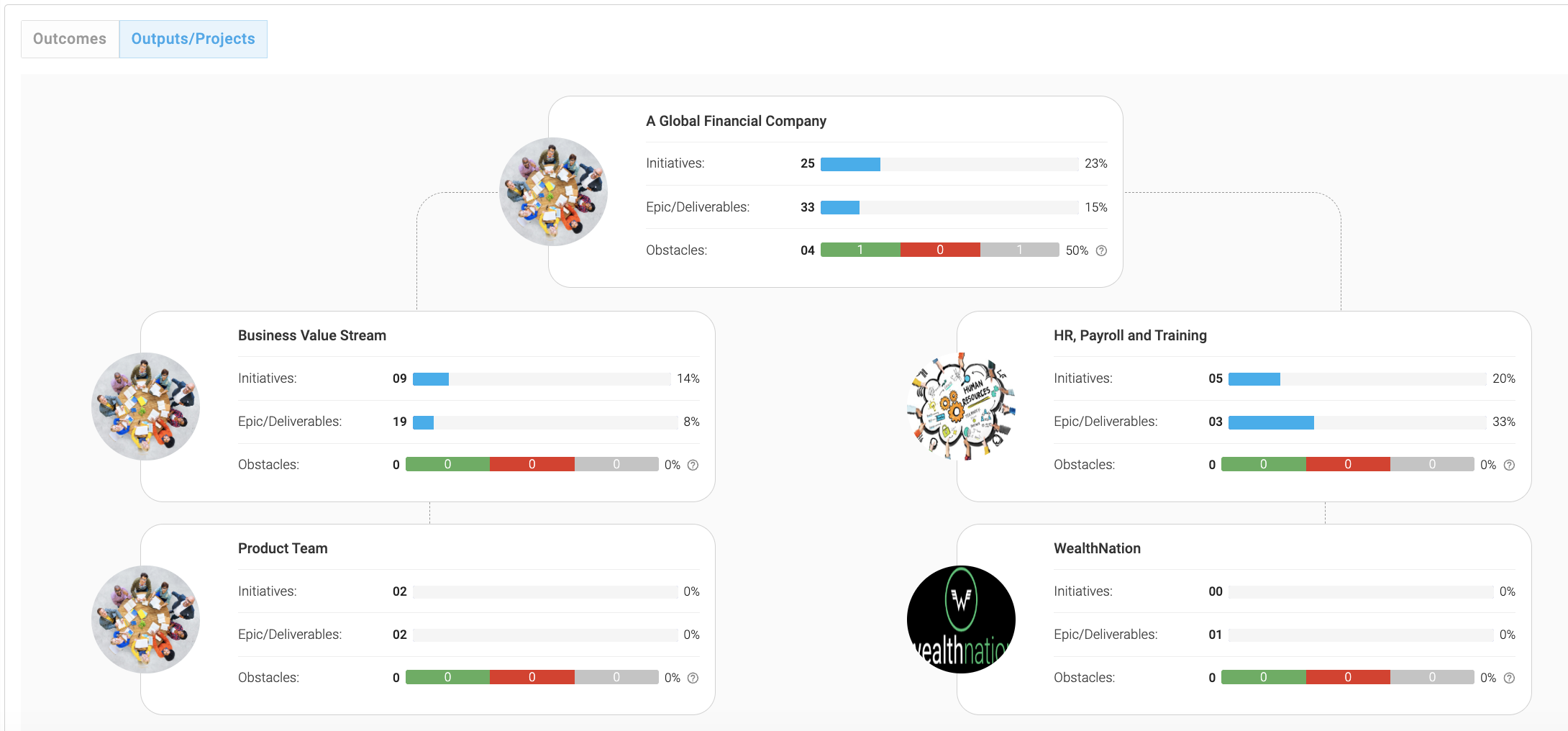Open the obstacles help icon in Product Team card
The height and width of the screenshot is (731, 1568).
(693, 678)
